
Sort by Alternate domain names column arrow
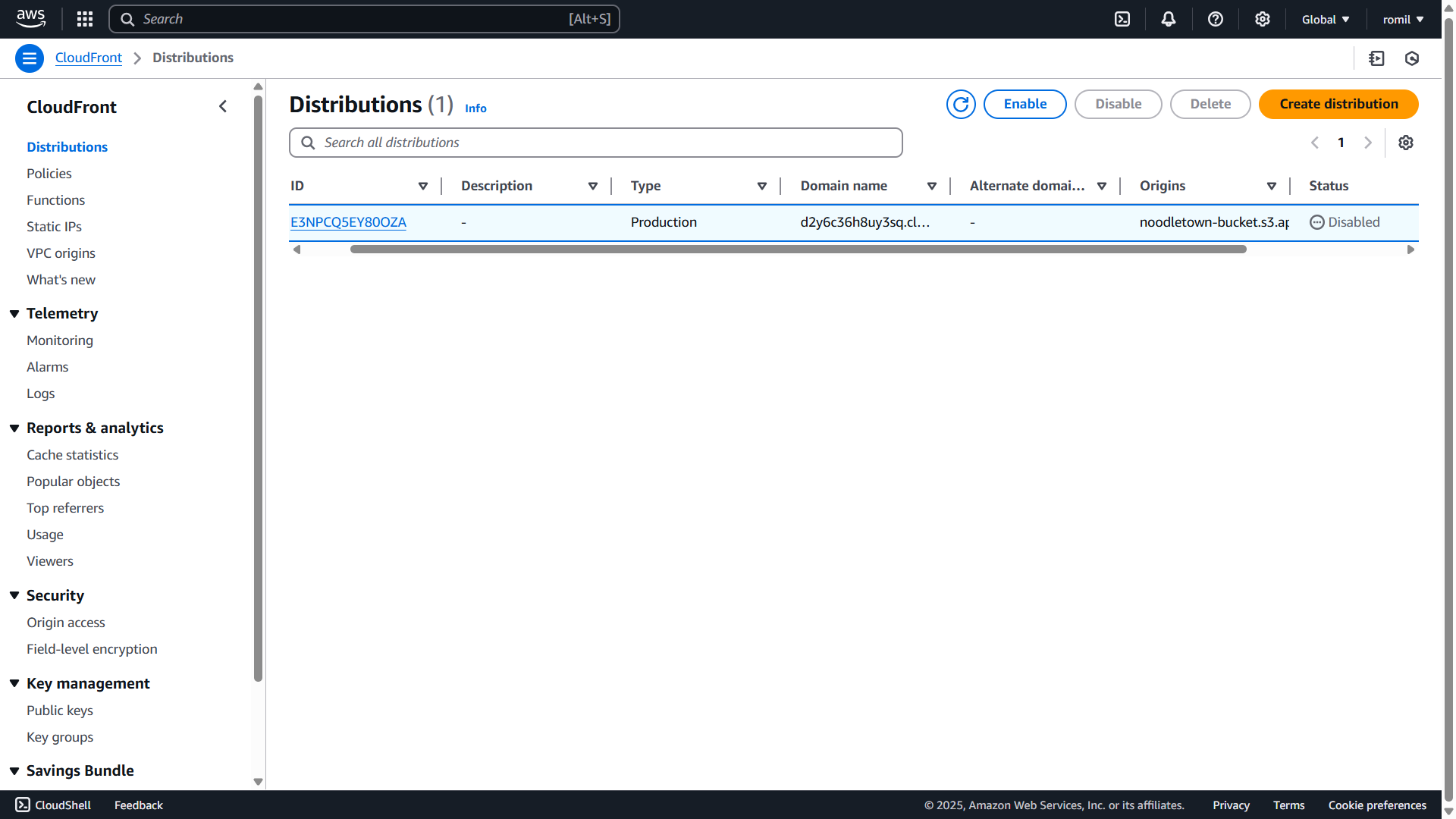pyautogui.click(x=1102, y=186)
